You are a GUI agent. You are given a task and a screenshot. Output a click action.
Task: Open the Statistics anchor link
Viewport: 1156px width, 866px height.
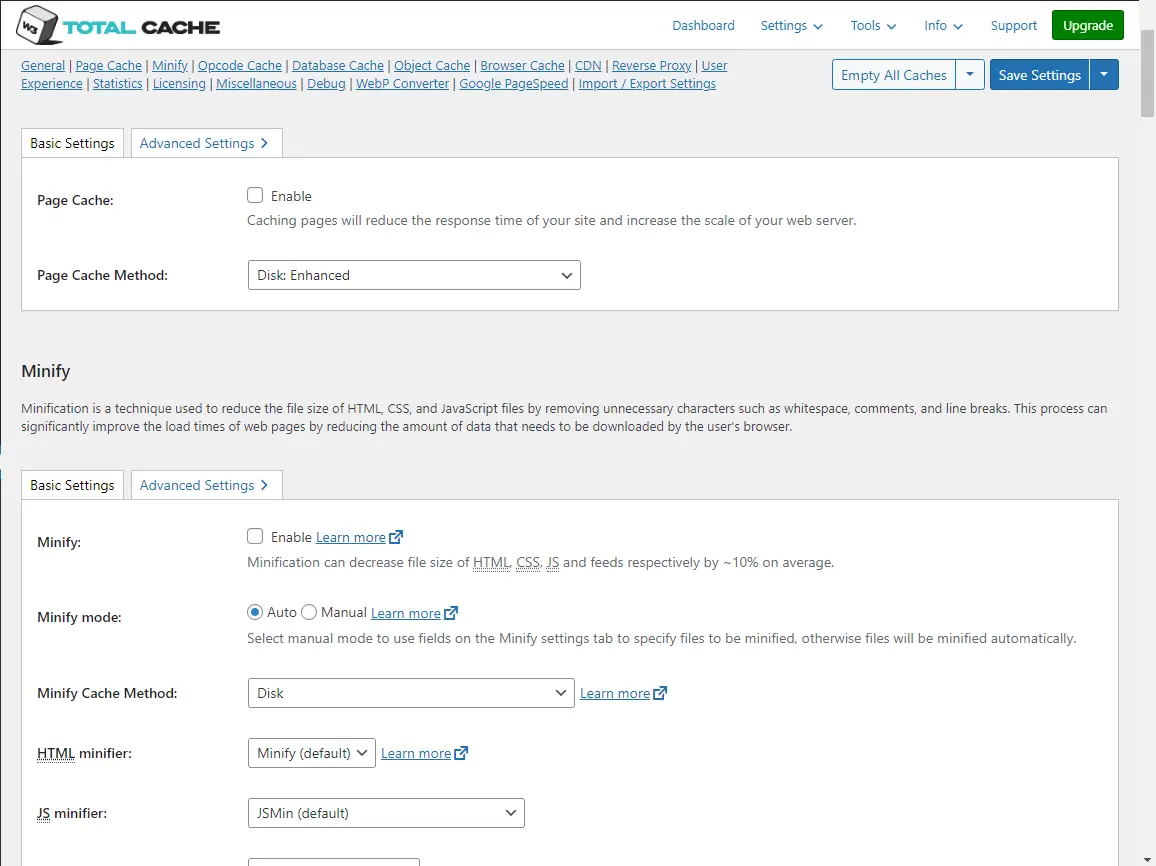117,83
